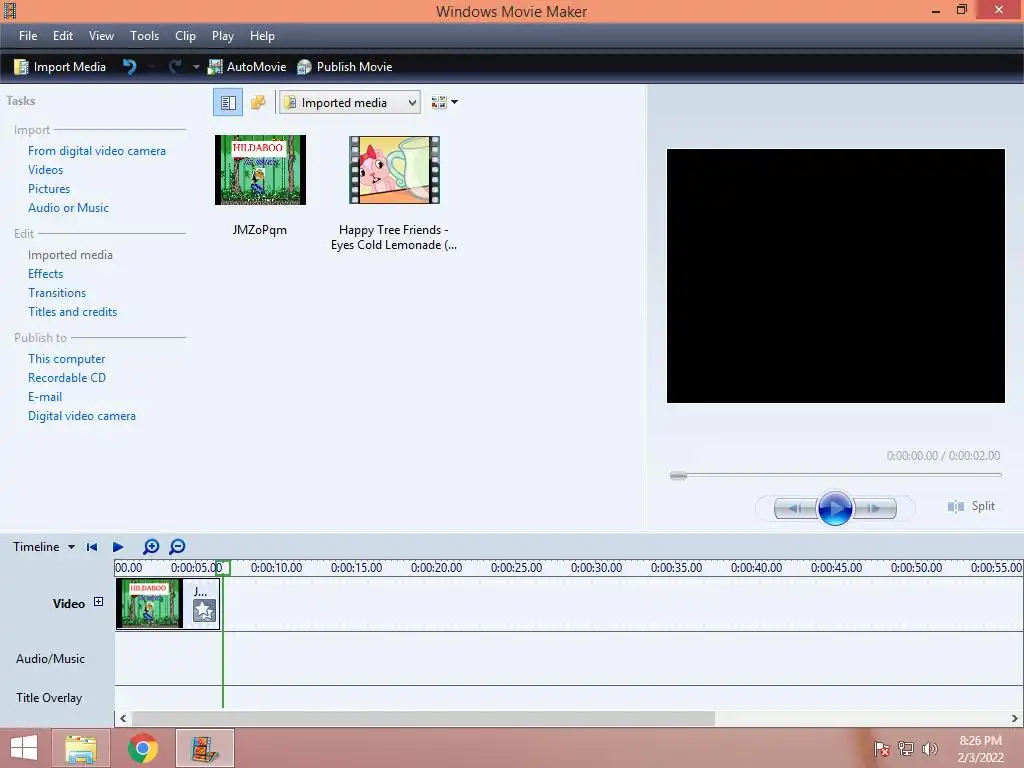Toggle the Tasks pane view icon
1024x768 pixels.
click(228, 103)
